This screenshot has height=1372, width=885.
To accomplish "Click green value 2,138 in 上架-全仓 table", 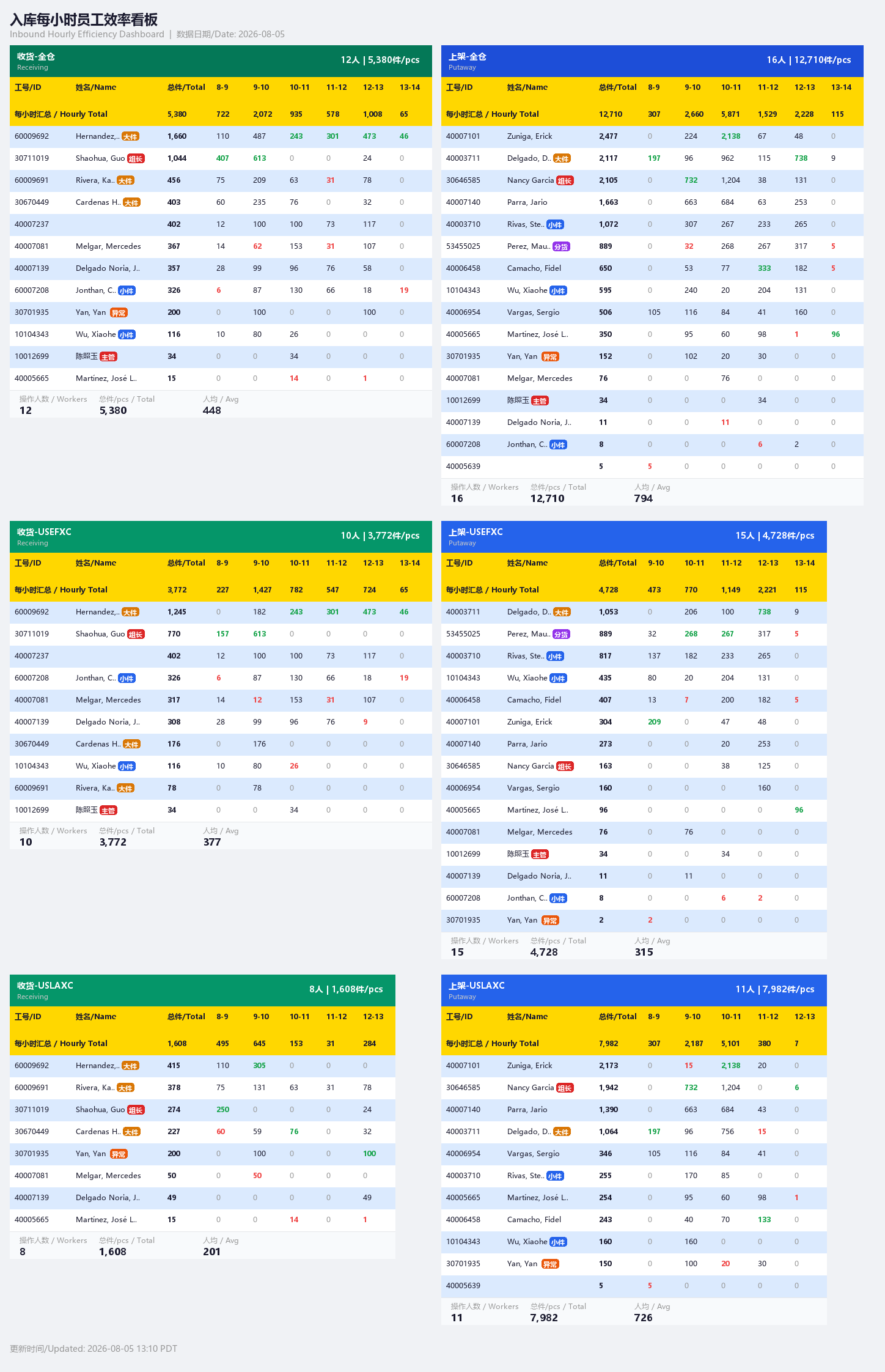I will pyautogui.click(x=730, y=136).
